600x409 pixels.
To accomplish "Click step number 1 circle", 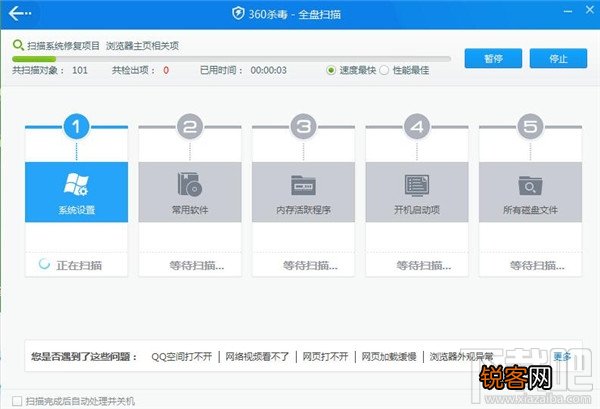I will pyautogui.click(x=76, y=127).
